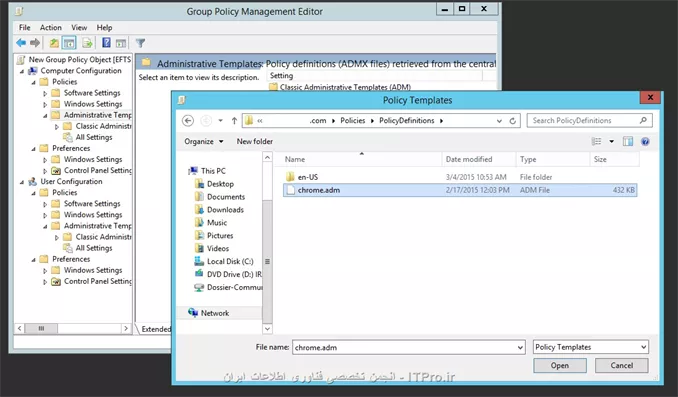Click the Refresh icon in the address bar

pos(512,121)
